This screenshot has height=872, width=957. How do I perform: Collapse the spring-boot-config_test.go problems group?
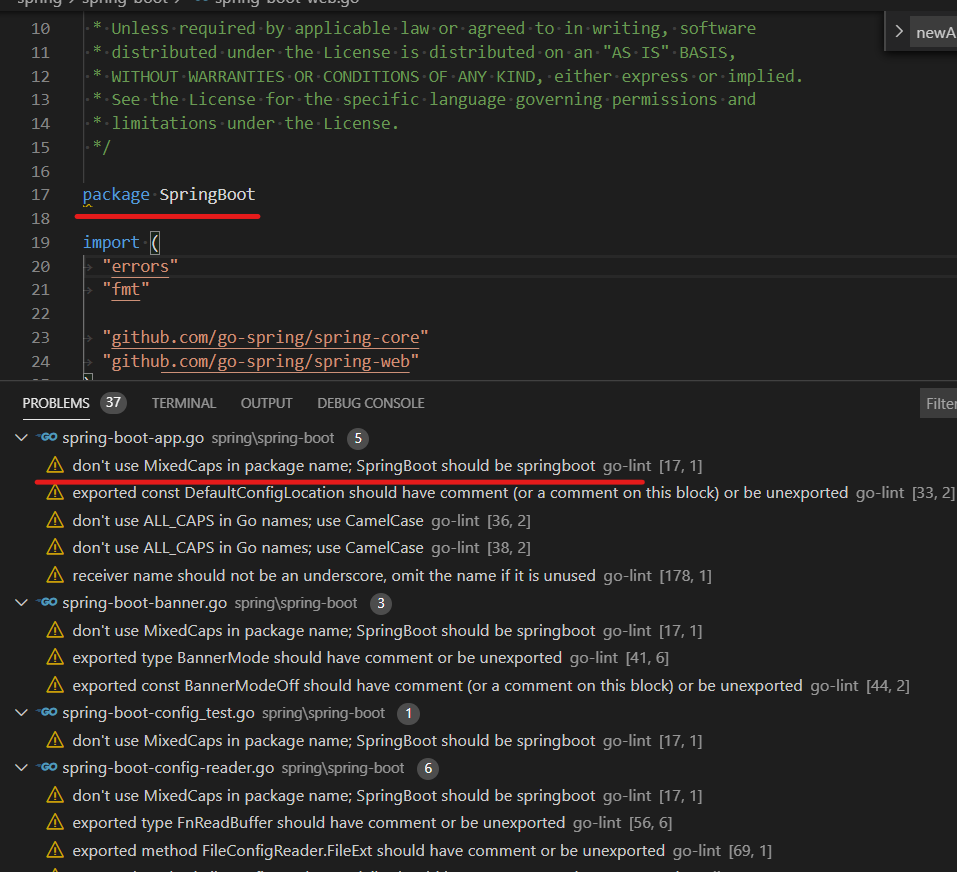[21, 712]
